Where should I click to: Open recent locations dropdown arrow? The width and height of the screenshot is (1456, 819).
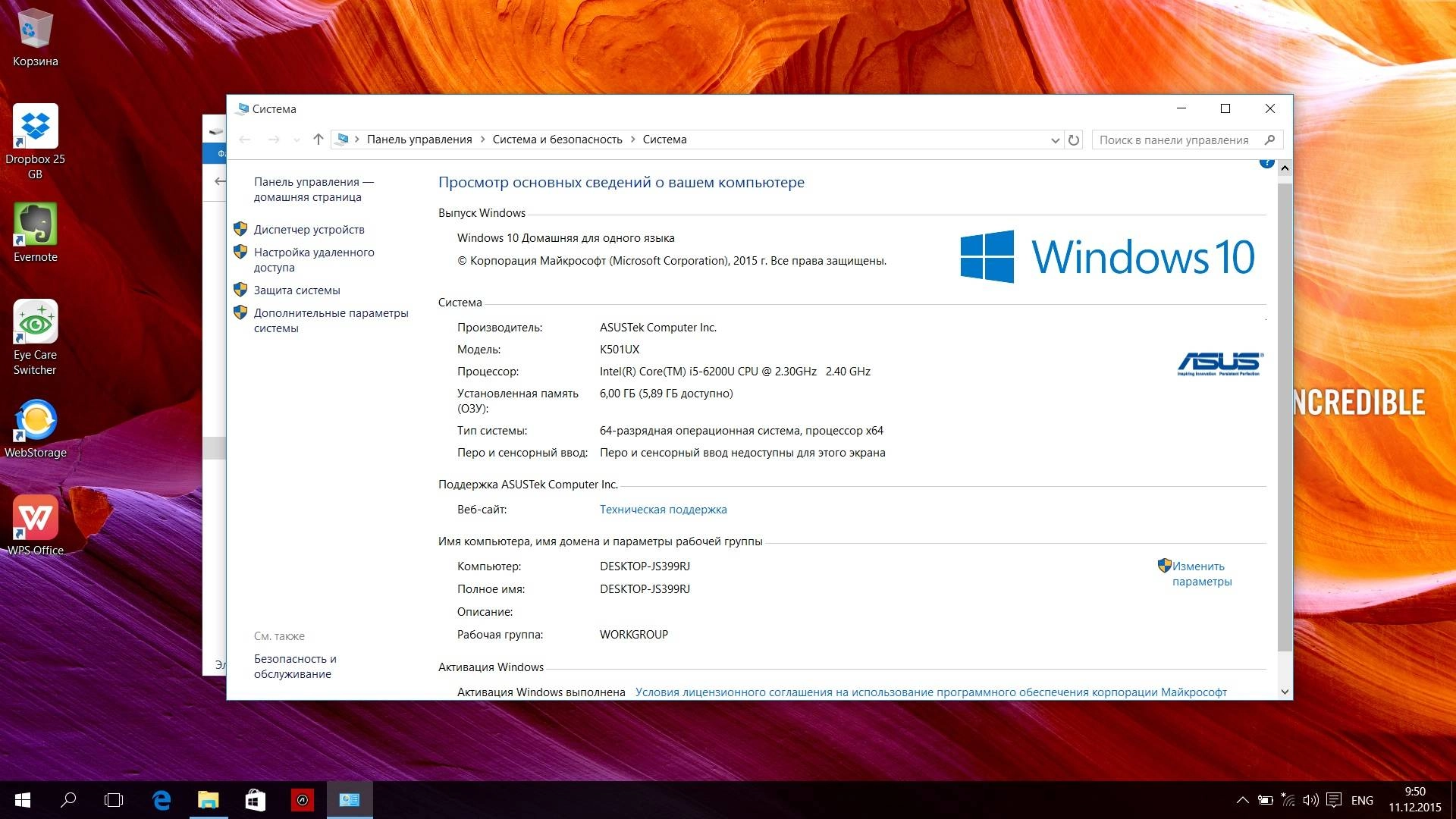pyautogui.click(x=297, y=140)
